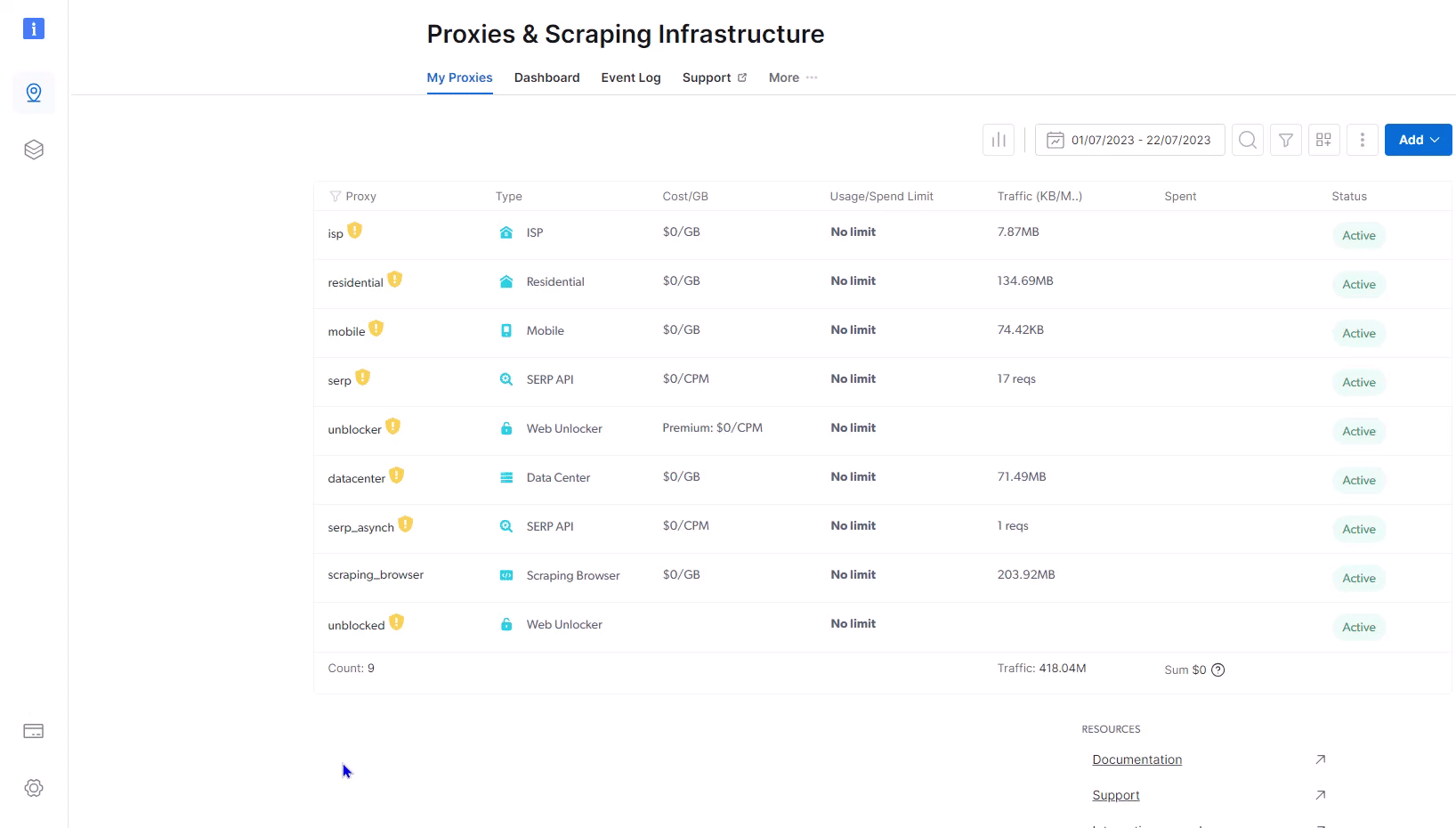This screenshot has height=828, width=1456.
Task: Click the warning badge beside residential proxy
Action: [x=395, y=279]
